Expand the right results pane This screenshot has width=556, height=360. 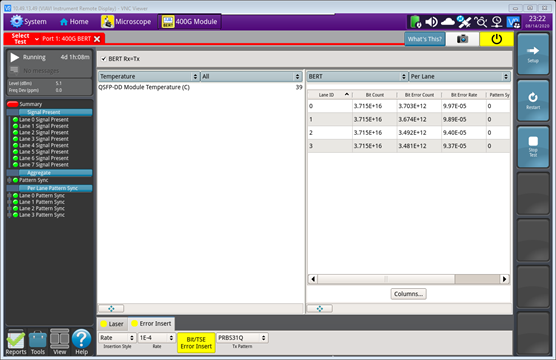319,309
